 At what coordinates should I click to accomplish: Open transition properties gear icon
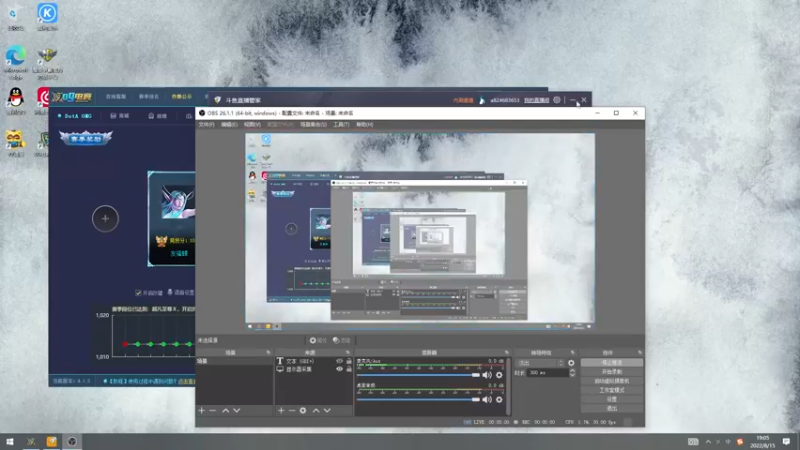571,363
